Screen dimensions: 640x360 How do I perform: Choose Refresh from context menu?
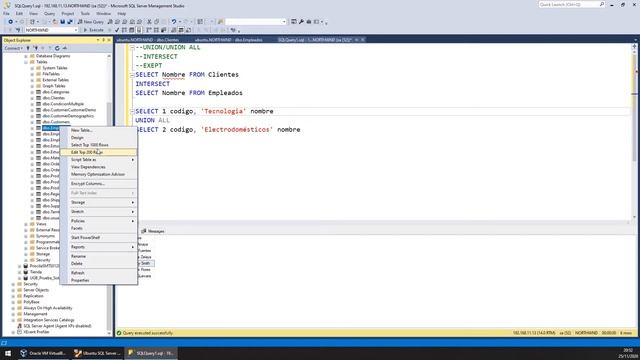(x=98, y=273)
